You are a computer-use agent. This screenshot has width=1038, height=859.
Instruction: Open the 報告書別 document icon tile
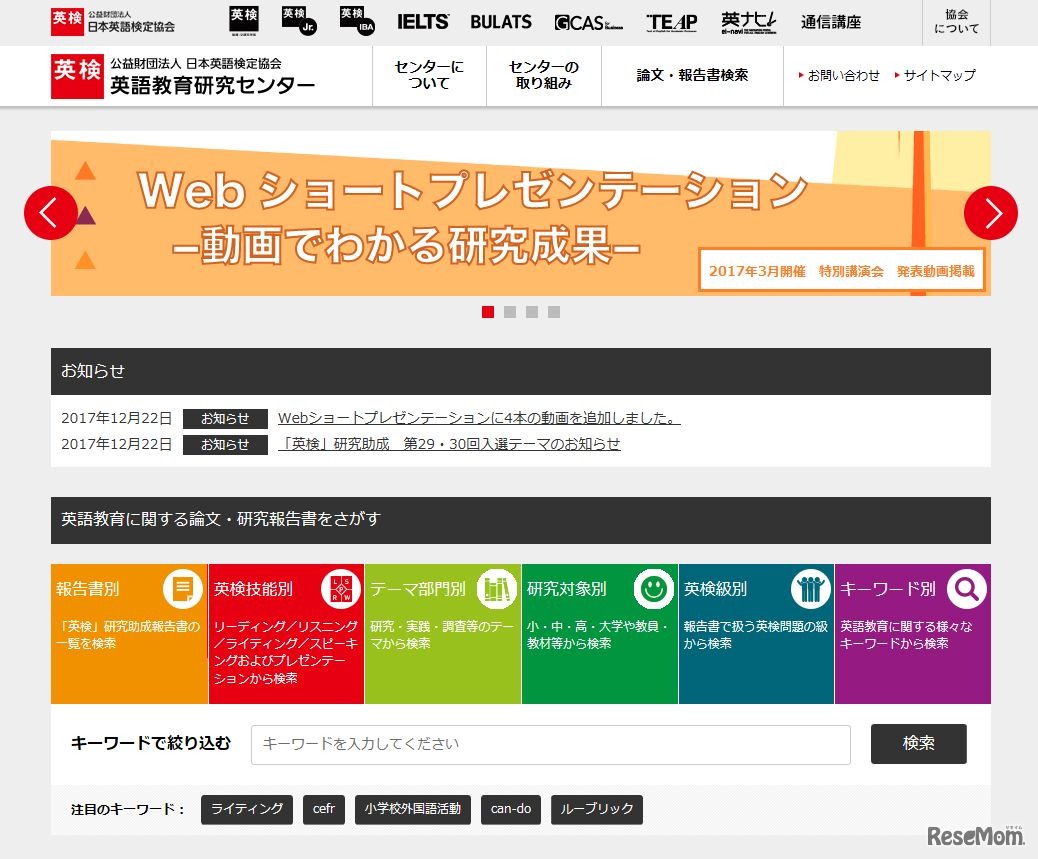pyautogui.click(x=182, y=589)
